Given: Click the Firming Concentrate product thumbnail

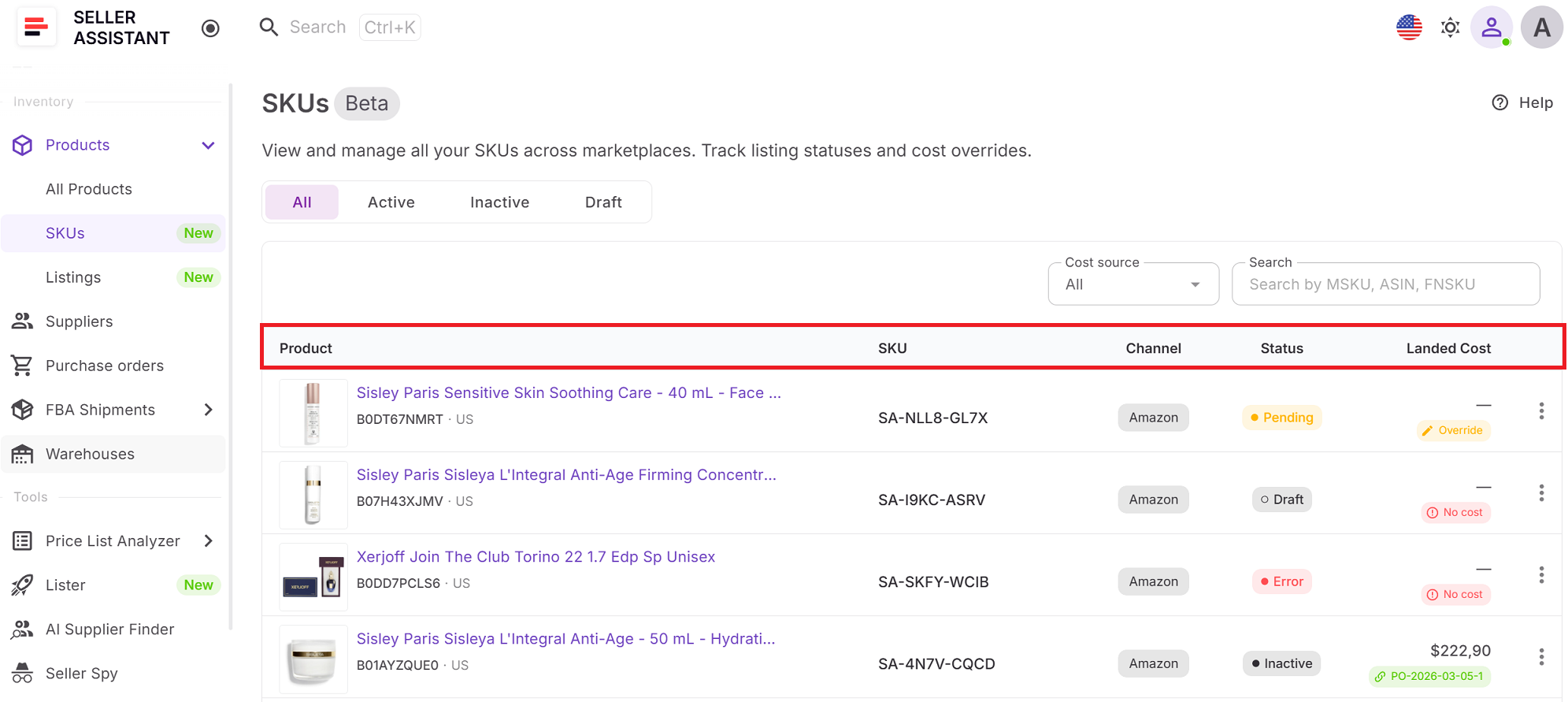Looking at the screenshot, I should pos(313,496).
